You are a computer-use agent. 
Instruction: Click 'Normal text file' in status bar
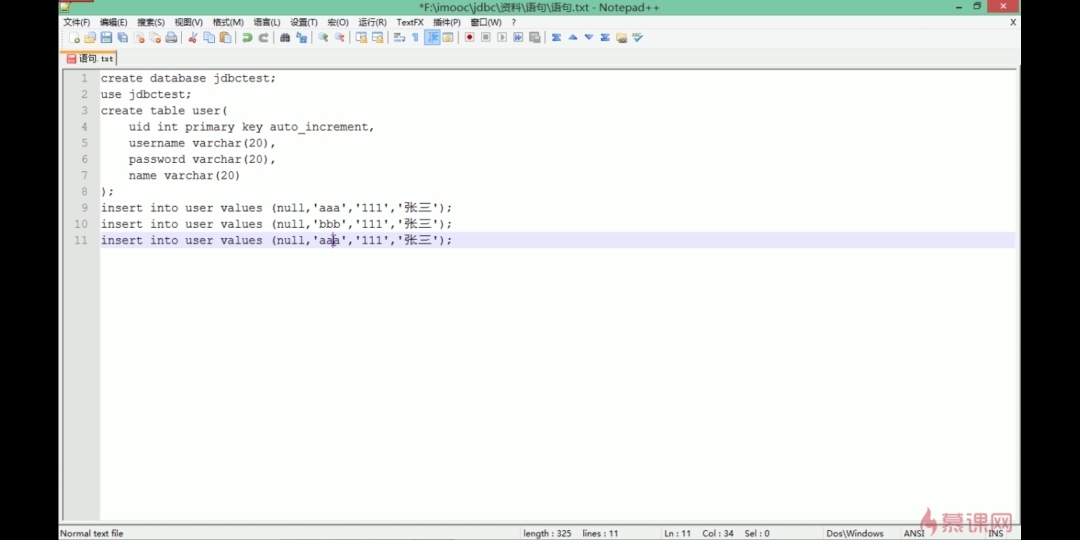click(92, 533)
